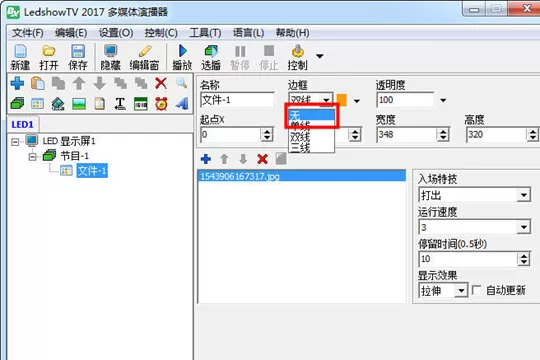Choose 三线 in the border dropdown list
This screenshot has width=540, height=360.
coord(312,147)
